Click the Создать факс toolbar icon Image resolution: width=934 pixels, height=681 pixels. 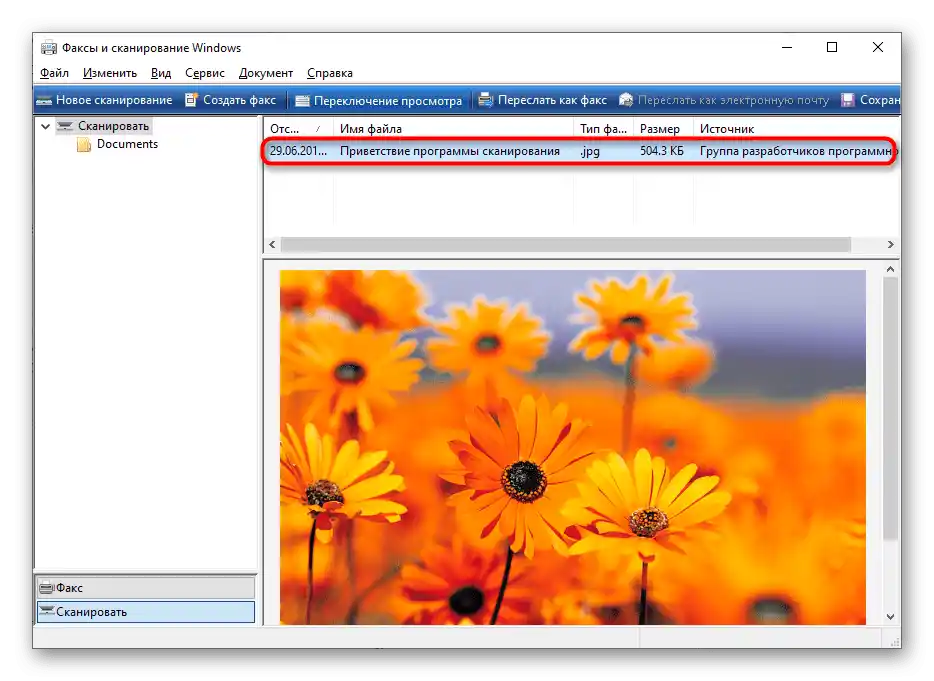coord(191,100)
